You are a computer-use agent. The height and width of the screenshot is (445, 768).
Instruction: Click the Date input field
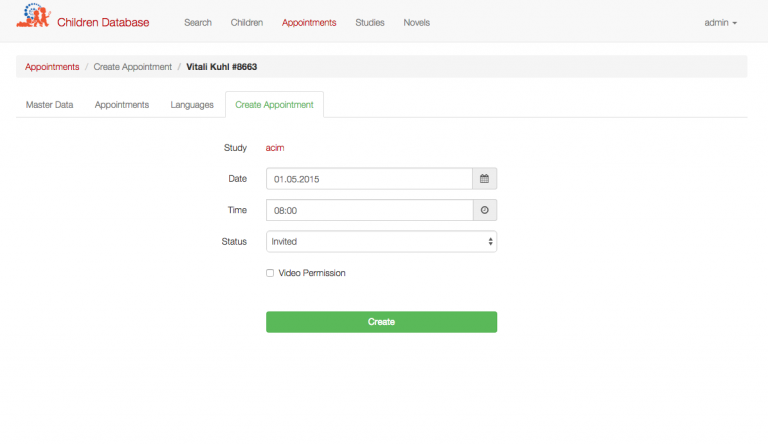[369, 179]
